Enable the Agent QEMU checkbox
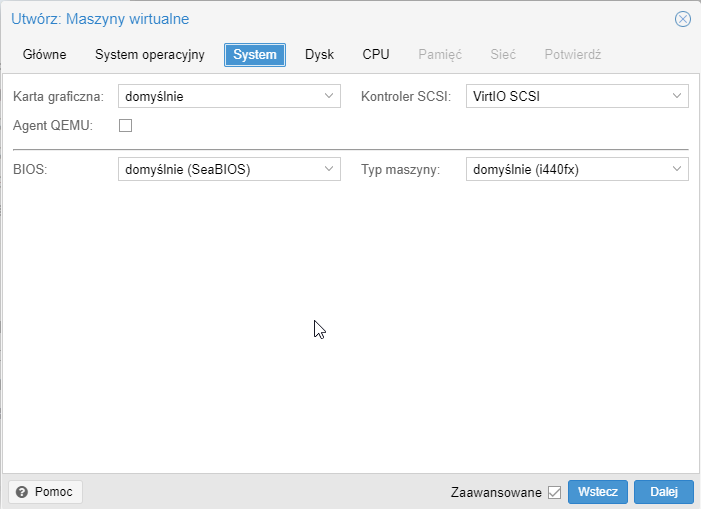Image resolution: width=701 pixels, height=509 pixels. (126, 126)
